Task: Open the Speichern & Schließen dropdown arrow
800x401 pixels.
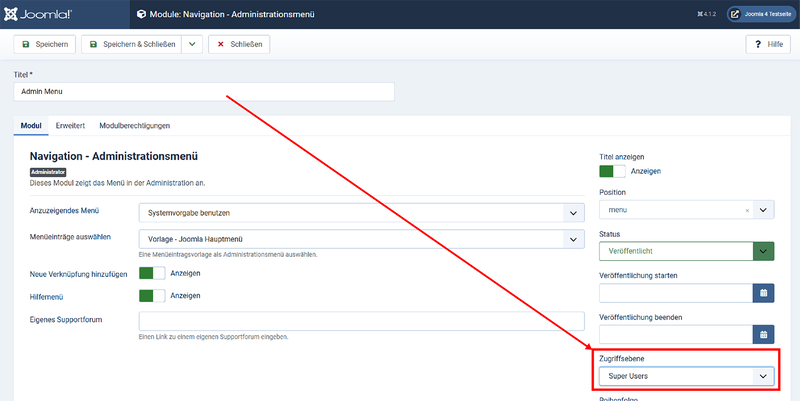Action: click(x=193, y=45)
